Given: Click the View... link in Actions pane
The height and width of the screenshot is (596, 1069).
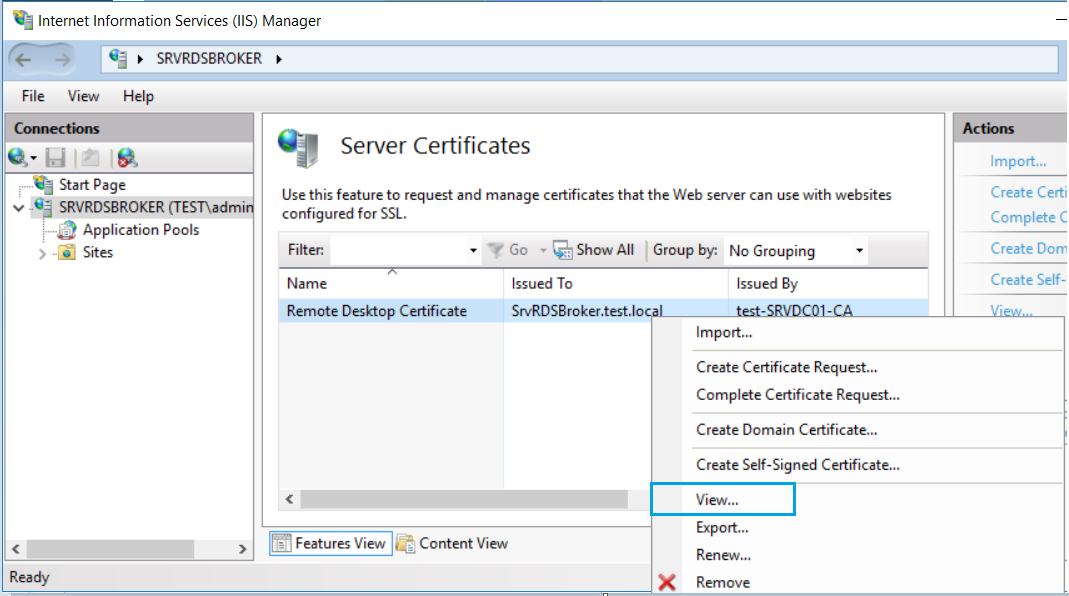Looking at the screenshot, I should pos(1011,310).
